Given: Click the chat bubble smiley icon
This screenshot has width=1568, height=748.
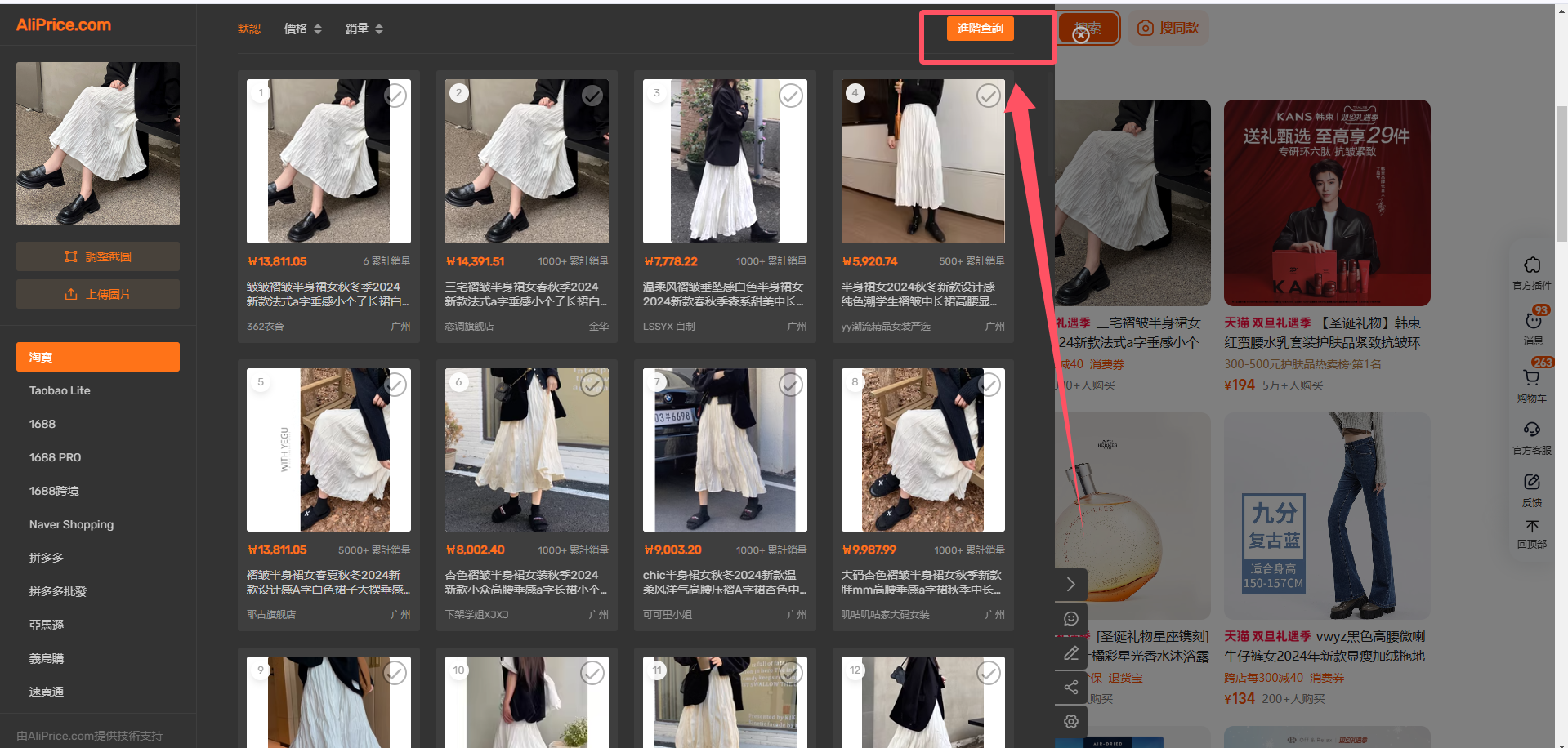Looking at the screenshot, I should pyautogui.click(x=1071, y=619).
